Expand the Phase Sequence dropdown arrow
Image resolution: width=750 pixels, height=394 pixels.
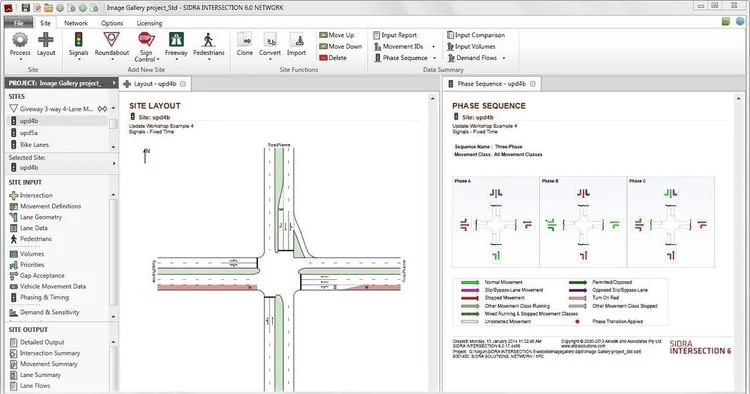point(435,58)
